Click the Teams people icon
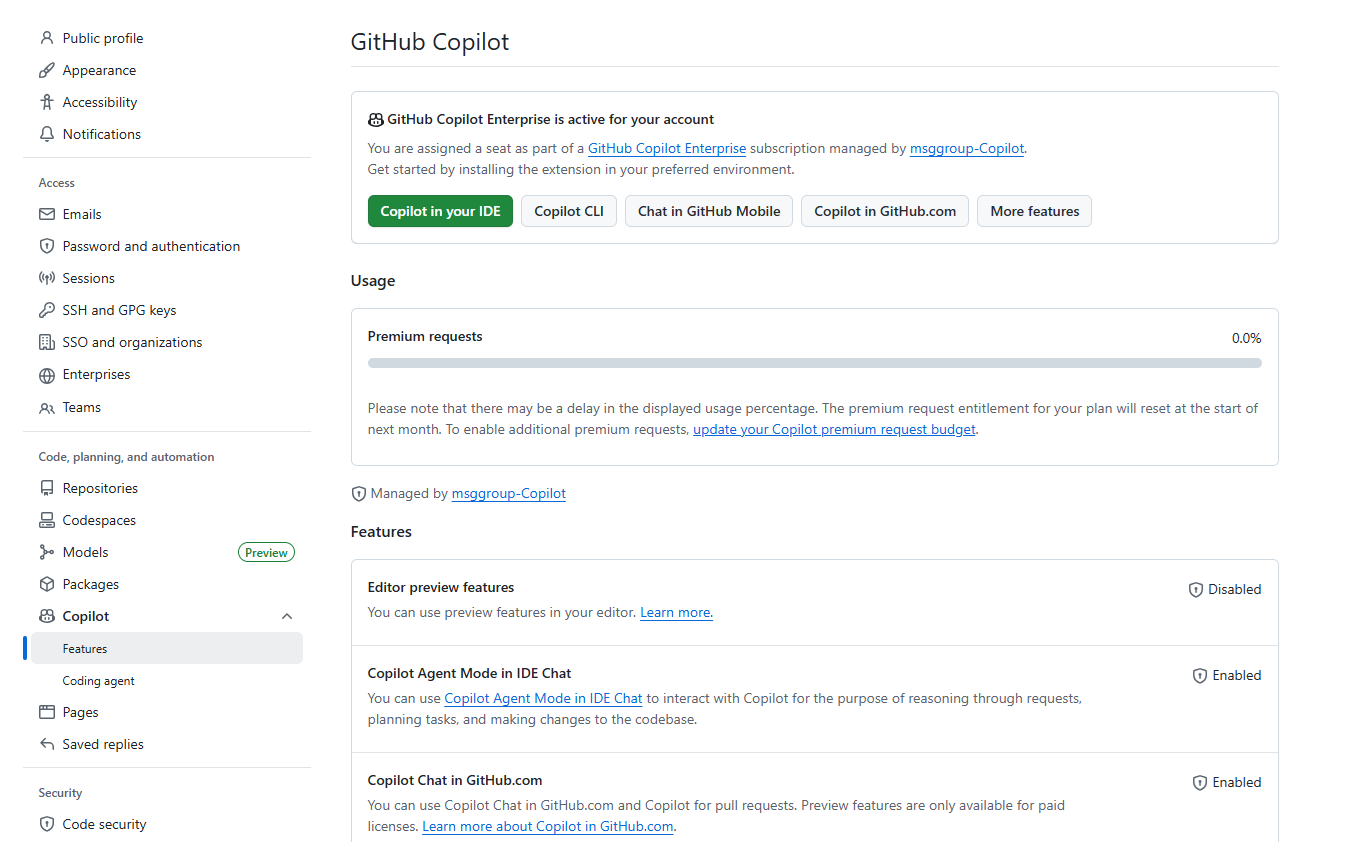The width and height of the screenshot is (1367, 842). click(46, 408)
